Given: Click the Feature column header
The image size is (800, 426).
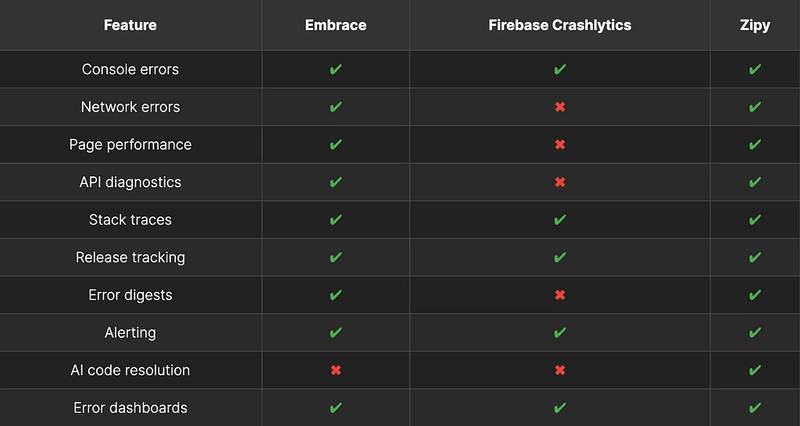Looking at the screenshot, I should pyautogui.click(x=130, y=25).
